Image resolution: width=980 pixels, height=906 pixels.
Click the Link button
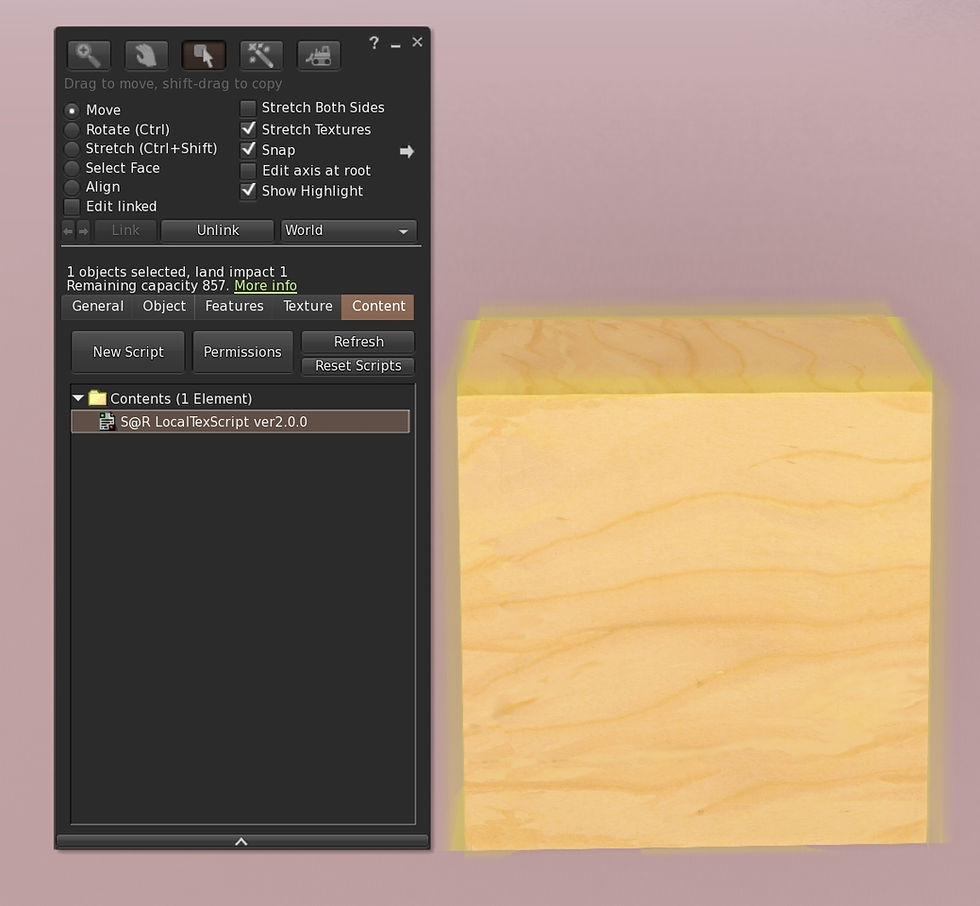click(x=125, y=231)
